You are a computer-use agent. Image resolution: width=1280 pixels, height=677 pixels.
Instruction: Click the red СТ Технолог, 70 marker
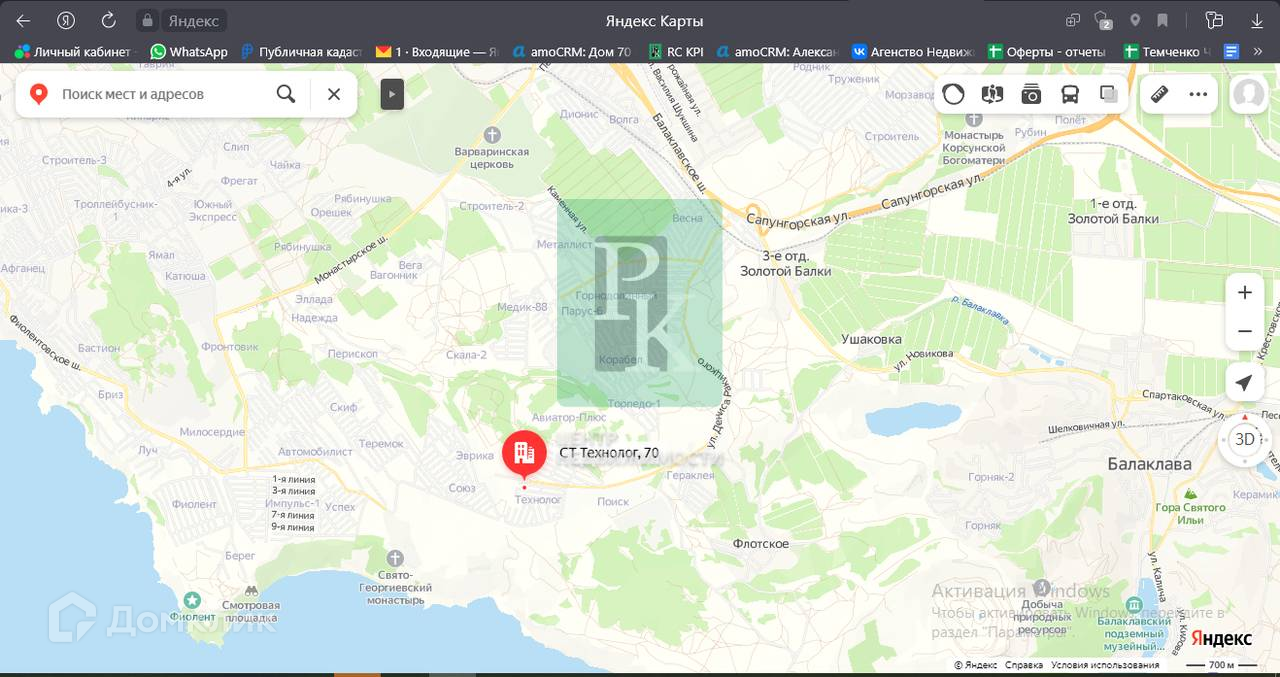(524, 454)
